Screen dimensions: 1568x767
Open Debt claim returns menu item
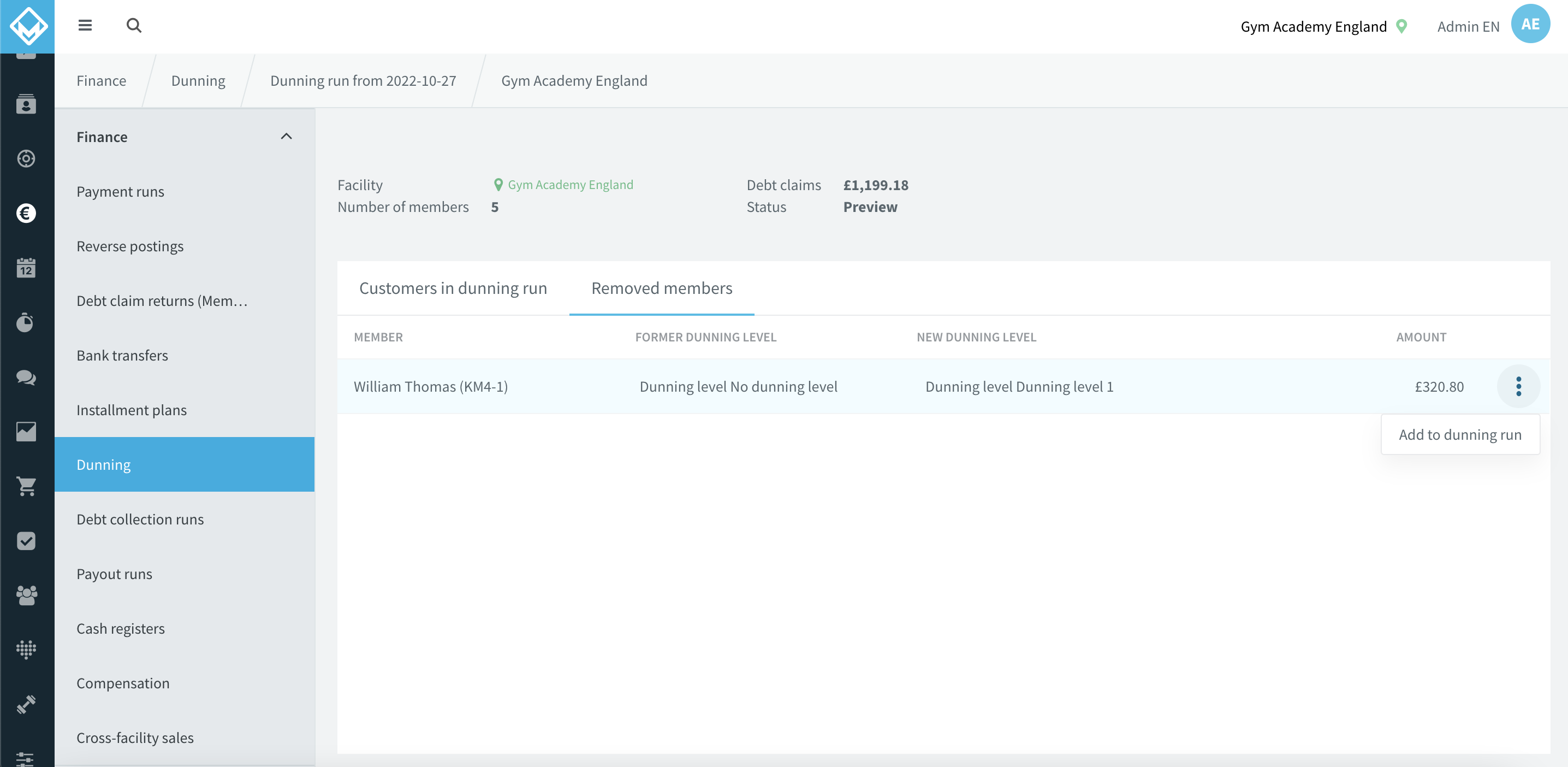[x=185, y=300]
